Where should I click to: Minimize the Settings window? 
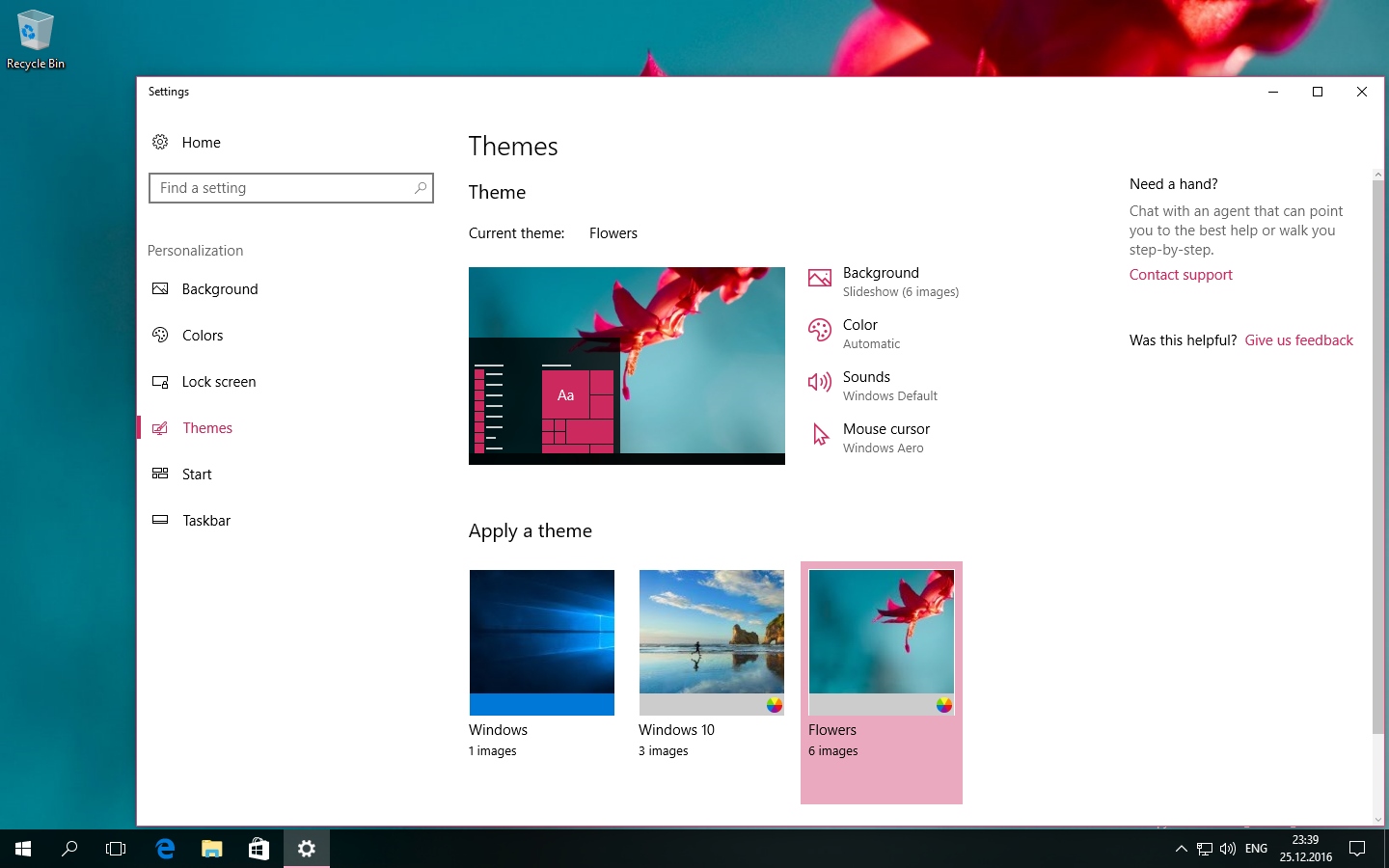click(1273, 92)
